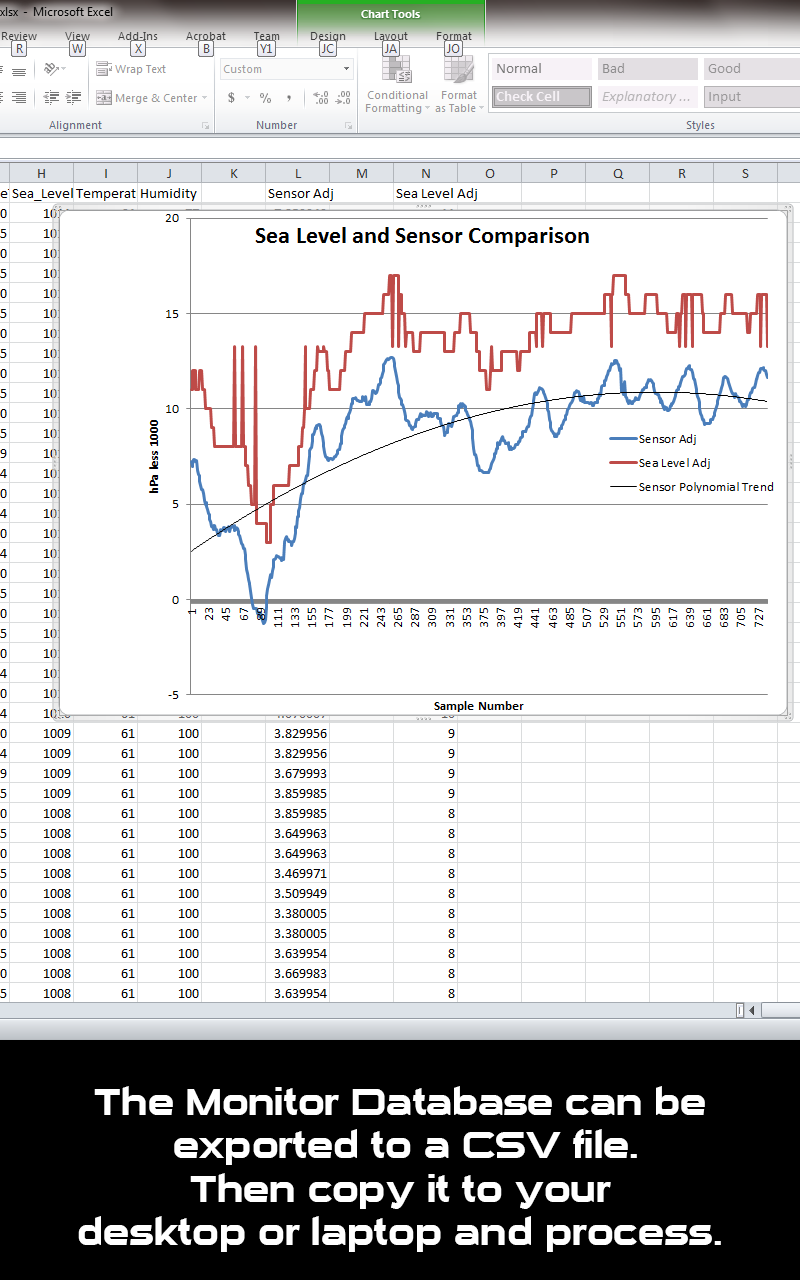
Task: Click the Increase Indent icon
Action: coord(73,98)
